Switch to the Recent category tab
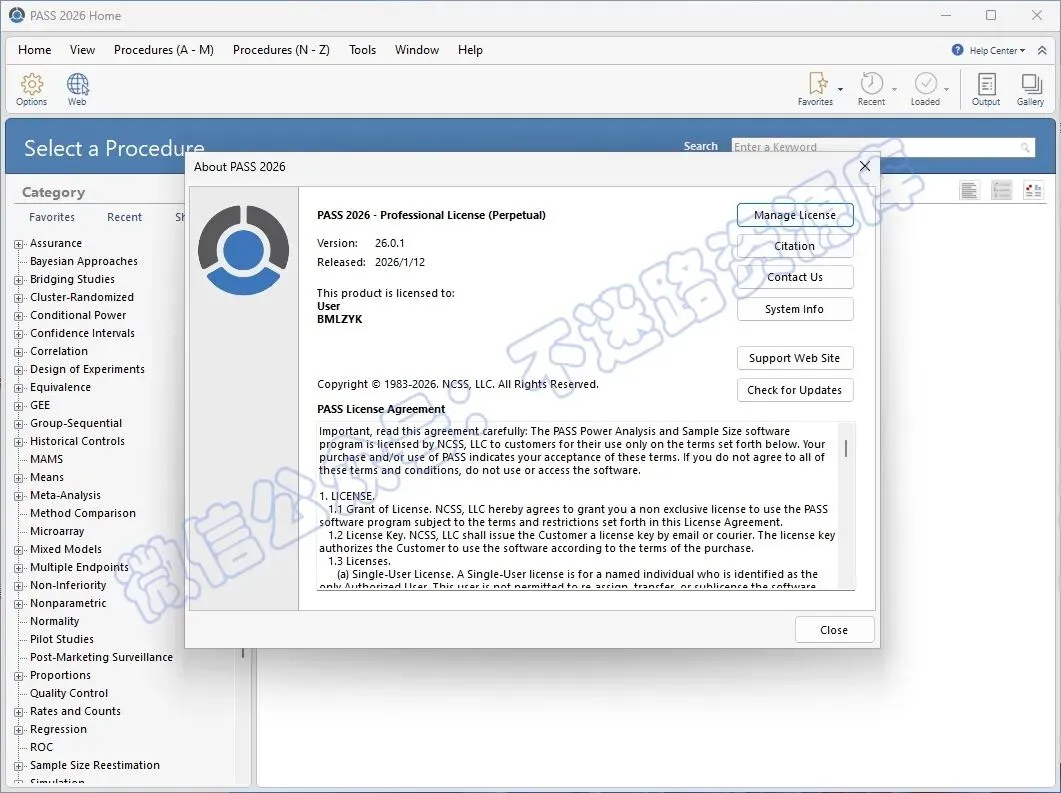This screenshot has width=1061, height=793. pos(125,217)
